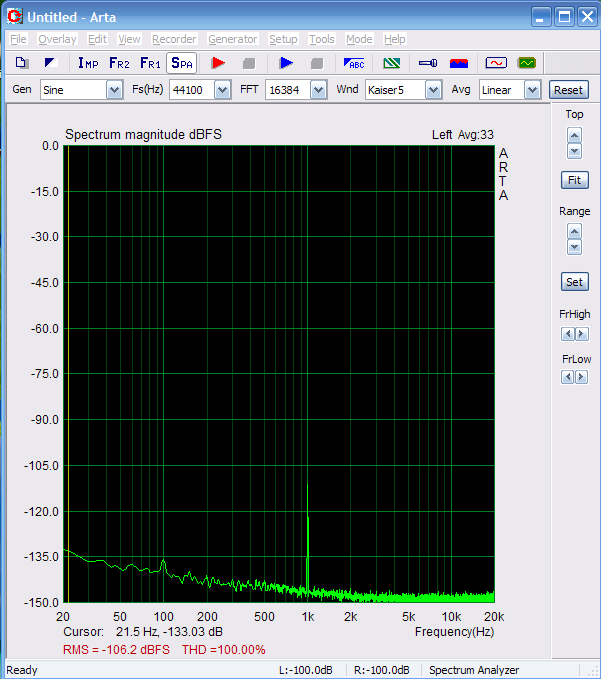This screenshot has width=601, height=679.
Task: Click the New file toolbar icon
Action: click(22, 63)
